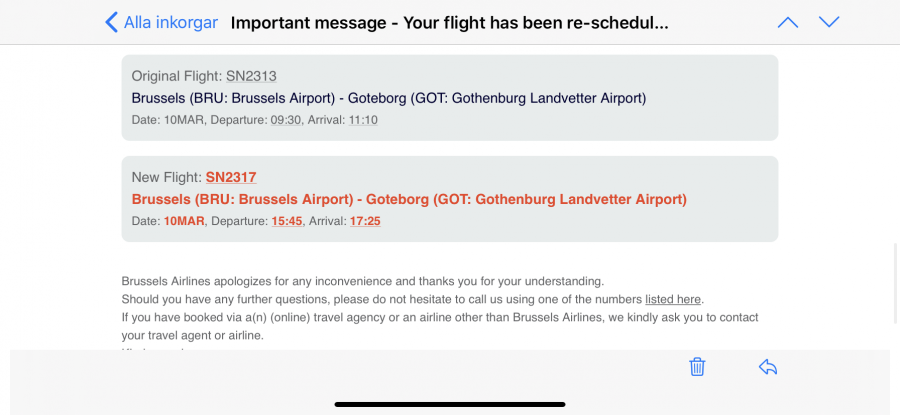Tap the 17:25 arrival time link
The width and height of the screenshot is (900, 415).
pyautogui.click(x=365, y=221)
